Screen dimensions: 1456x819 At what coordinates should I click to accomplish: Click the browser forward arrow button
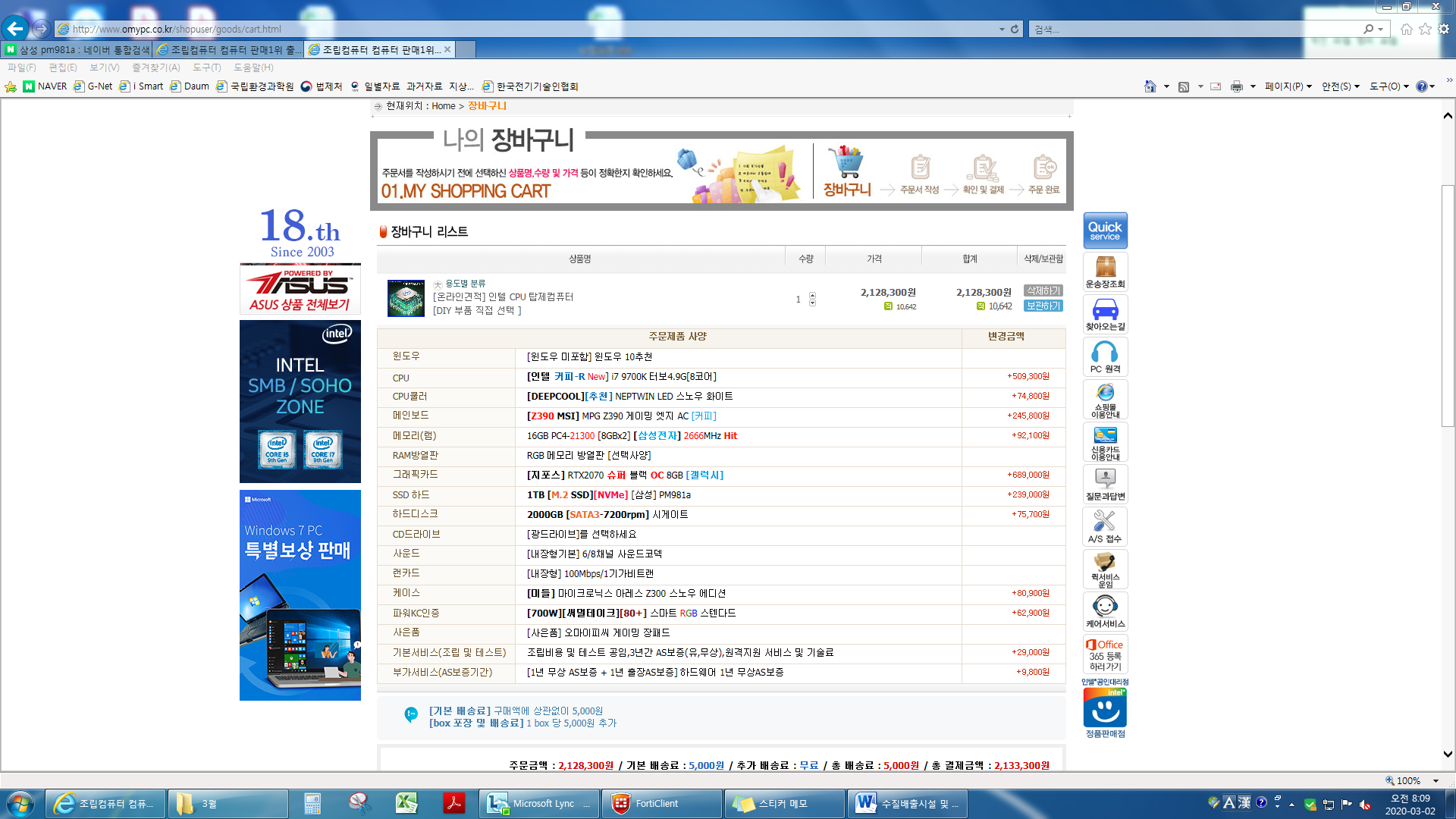[x=41, y=29]
